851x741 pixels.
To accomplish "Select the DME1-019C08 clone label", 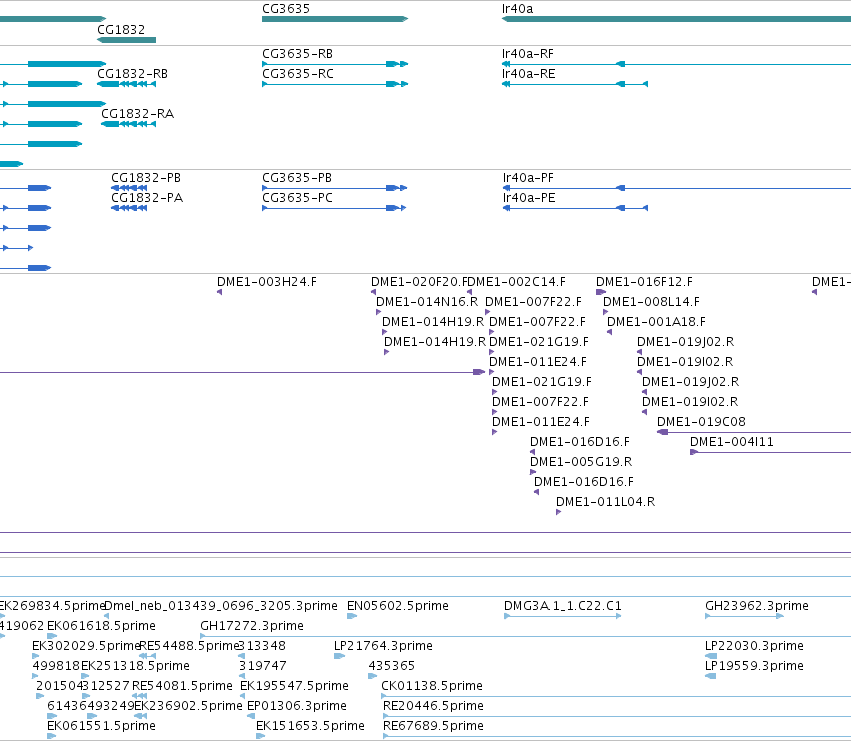I will [701, 422].
